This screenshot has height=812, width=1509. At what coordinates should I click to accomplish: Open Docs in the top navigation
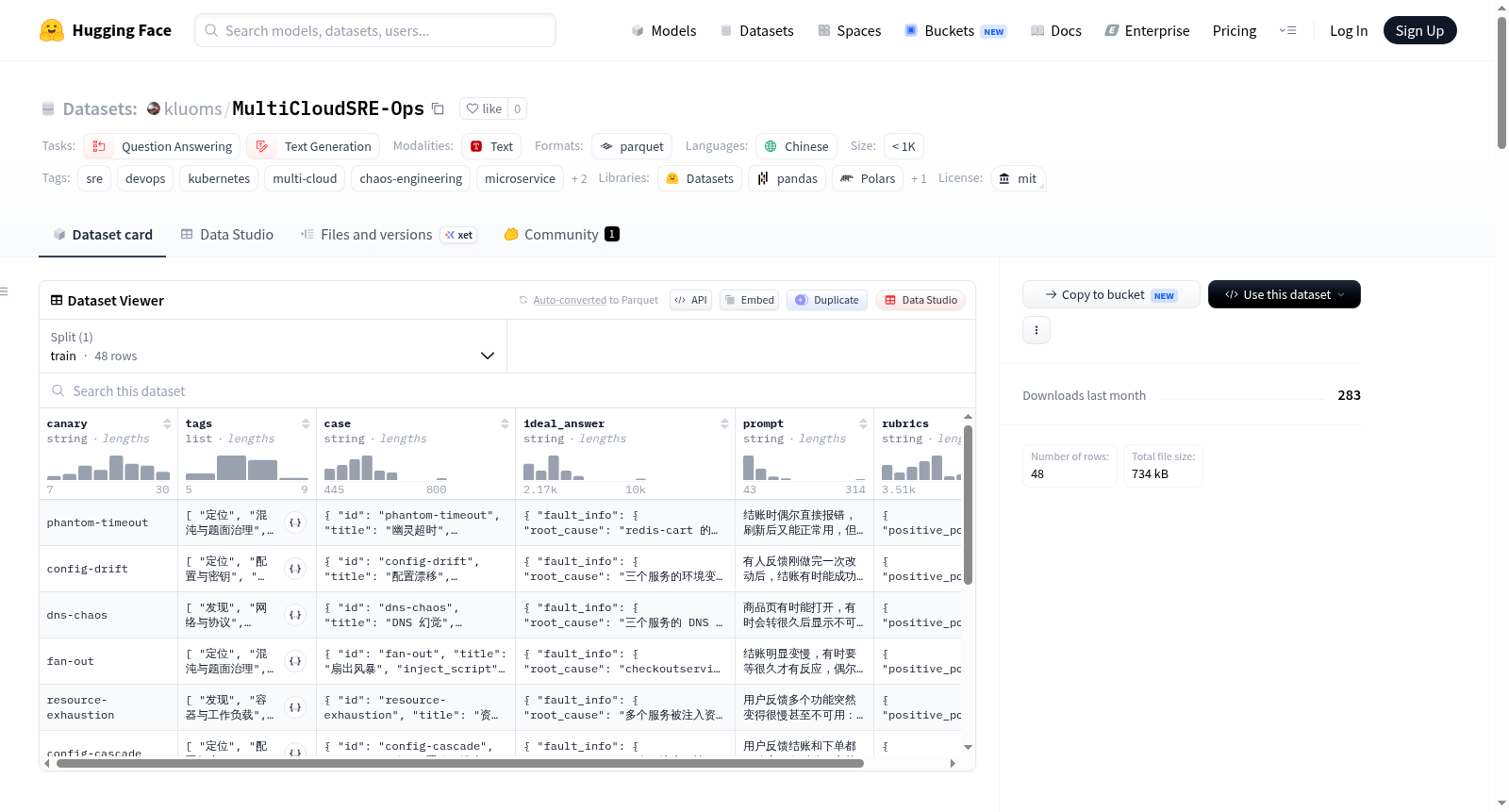(x=1056, y=30)
